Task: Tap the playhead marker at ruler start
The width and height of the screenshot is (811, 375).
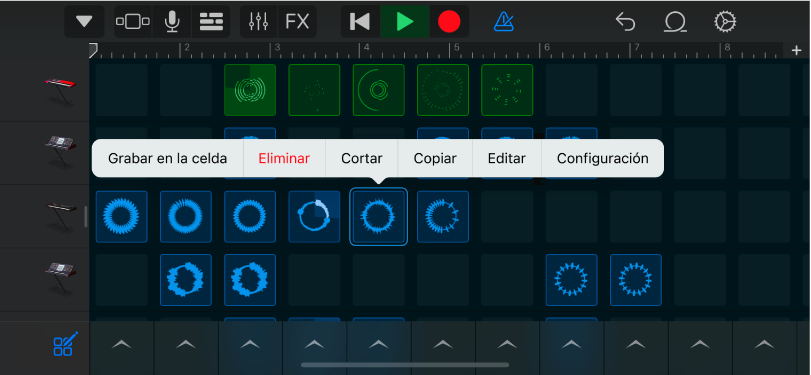Action: click(93, 49)
